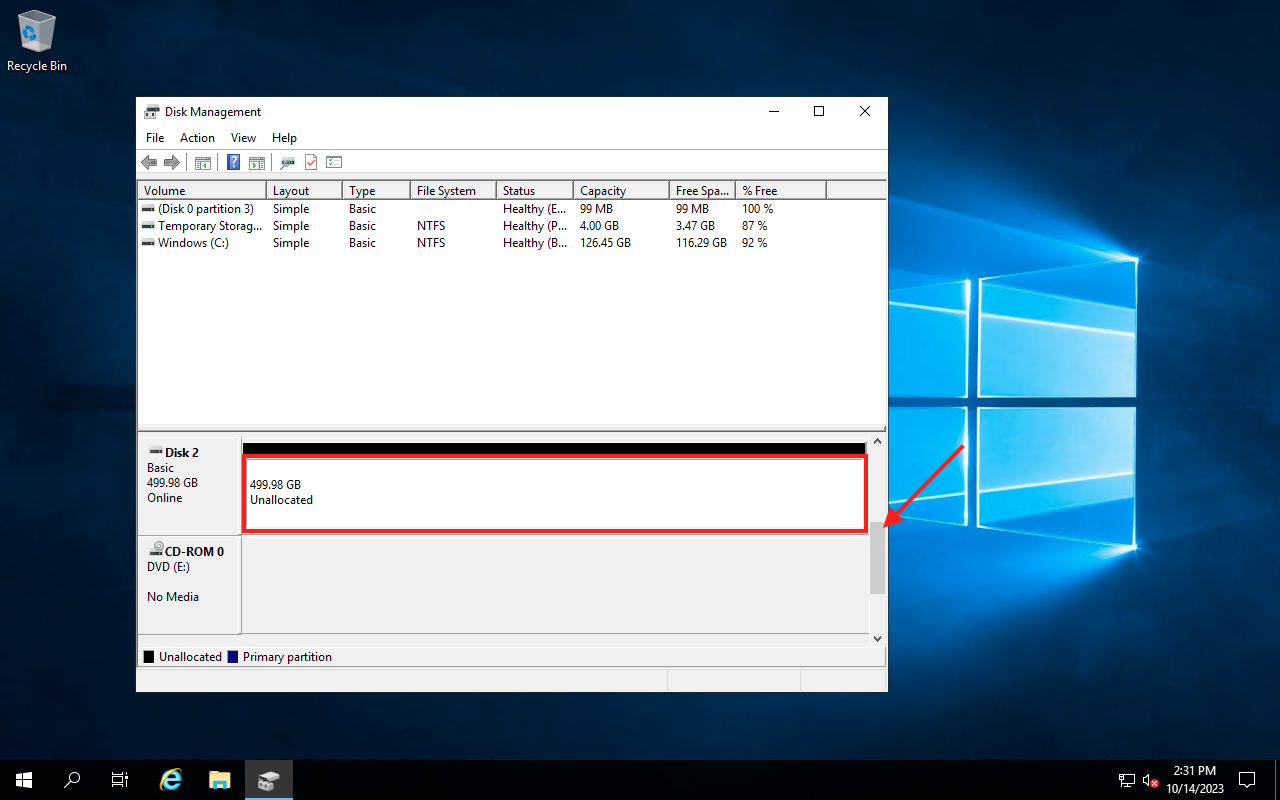Click the Forward arrow toolbar icon
Image resolution: width=1280 pixels, height=800 pixels.
172,163
